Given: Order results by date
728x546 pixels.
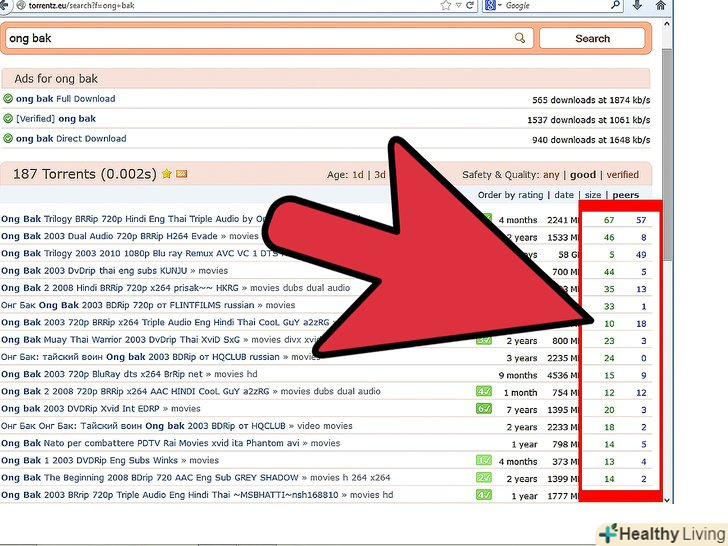Looking at the screenshot, I should pyautogui.click(x=564, y=195).
